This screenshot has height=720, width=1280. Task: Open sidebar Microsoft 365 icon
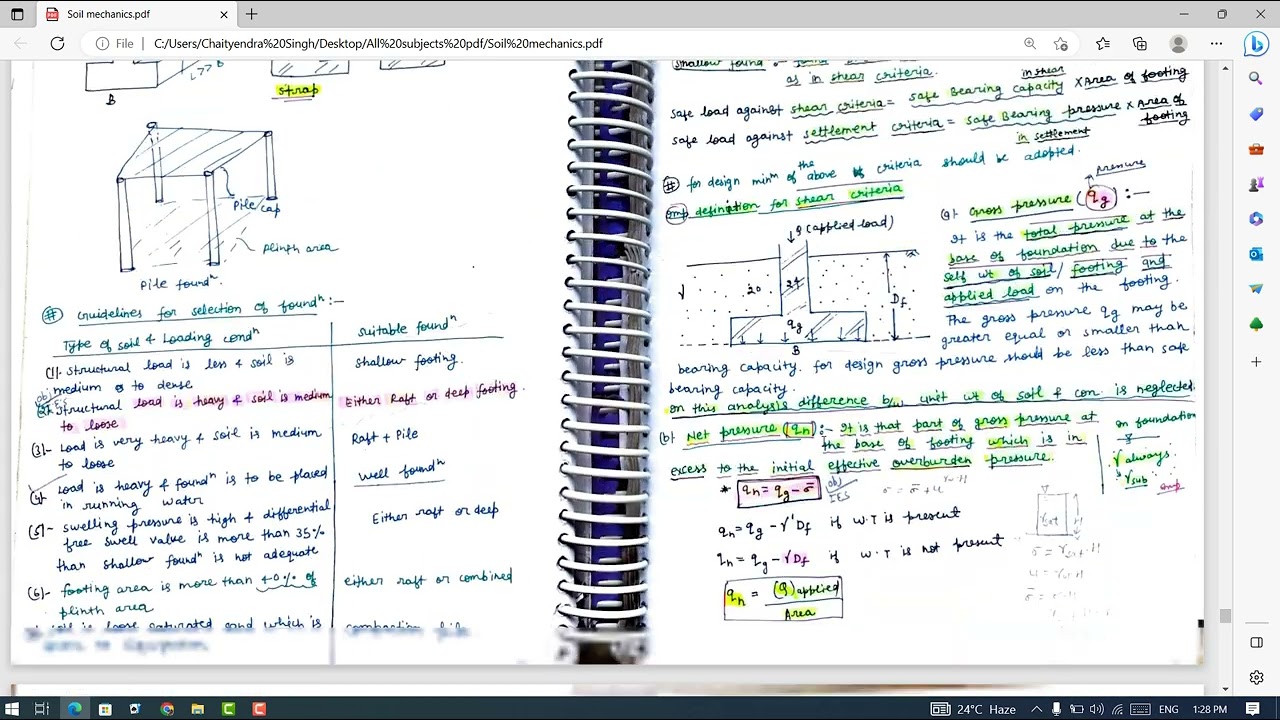click(1256, 219)
